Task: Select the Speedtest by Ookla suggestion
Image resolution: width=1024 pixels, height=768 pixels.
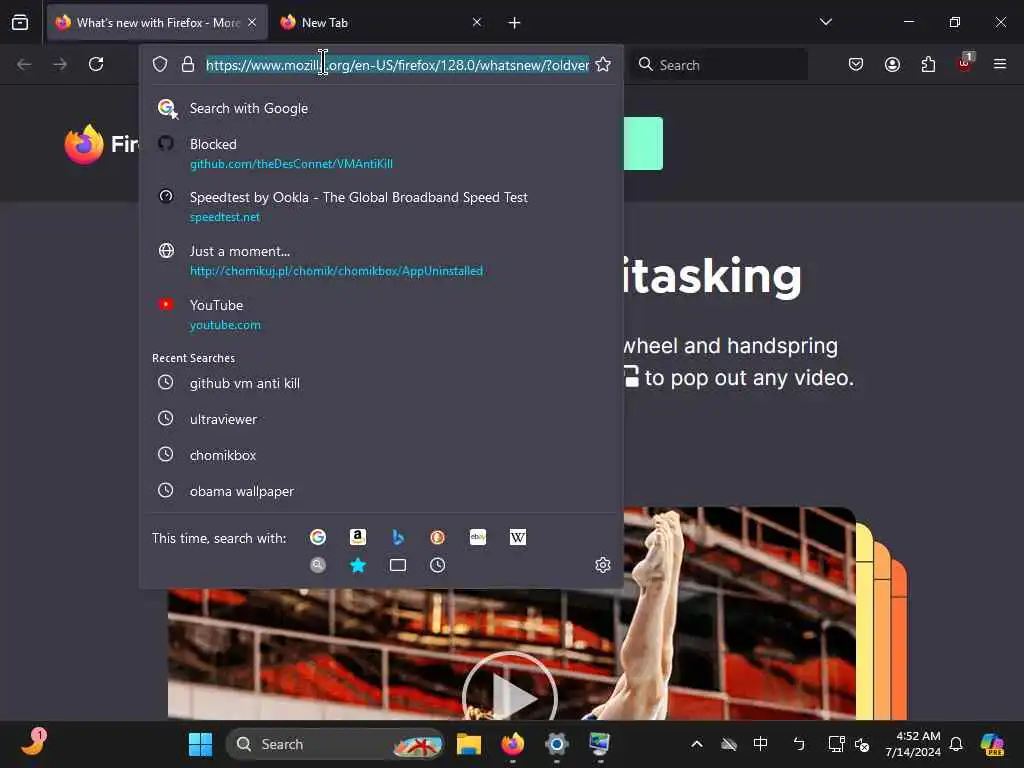Action: [x=381, y=206]
